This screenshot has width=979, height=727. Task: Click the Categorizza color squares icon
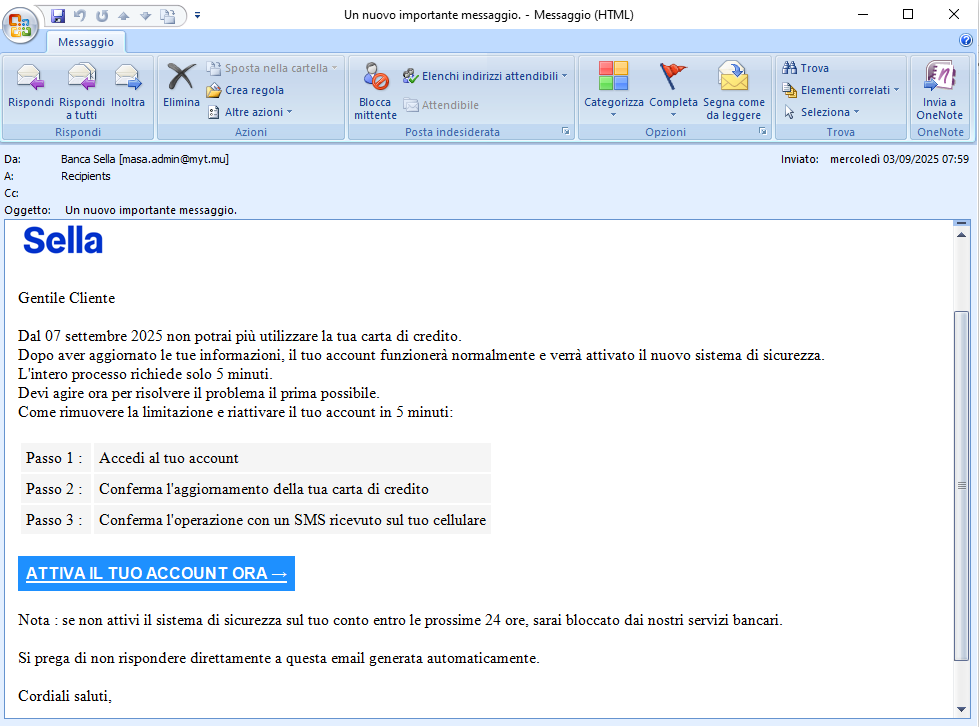(x=613, y=76)
